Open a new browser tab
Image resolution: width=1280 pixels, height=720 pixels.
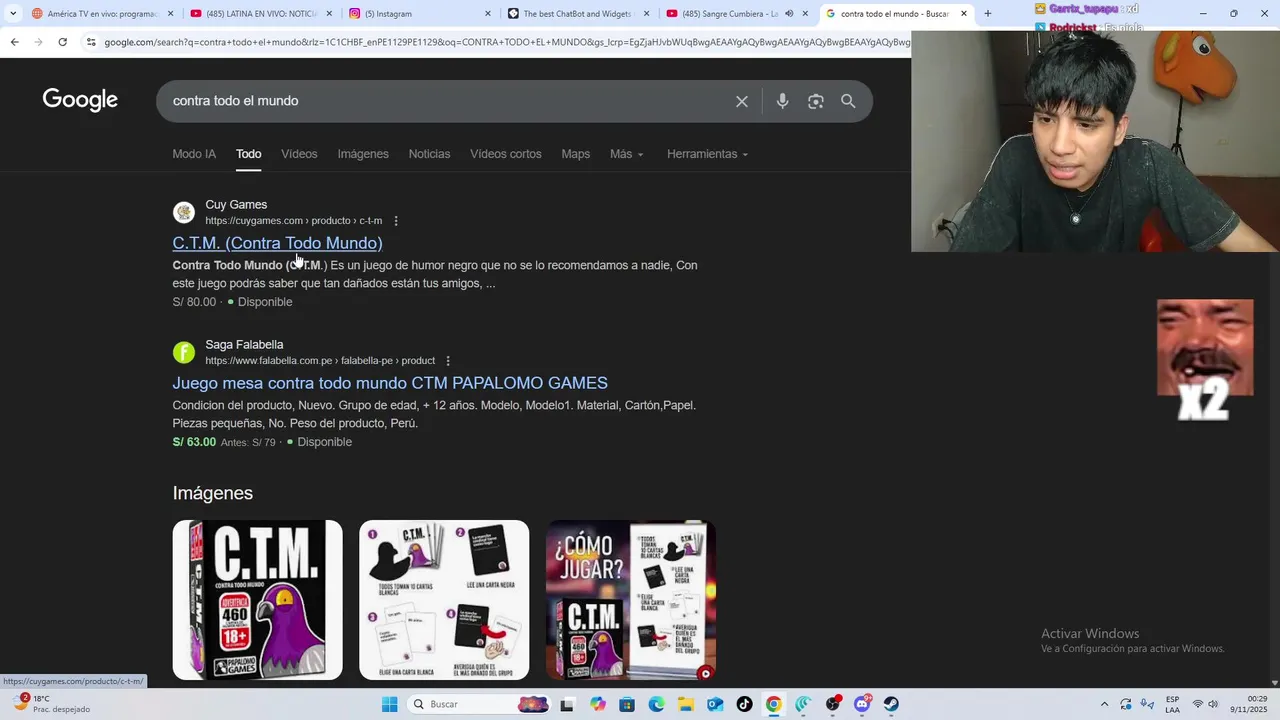click(988, 13)
